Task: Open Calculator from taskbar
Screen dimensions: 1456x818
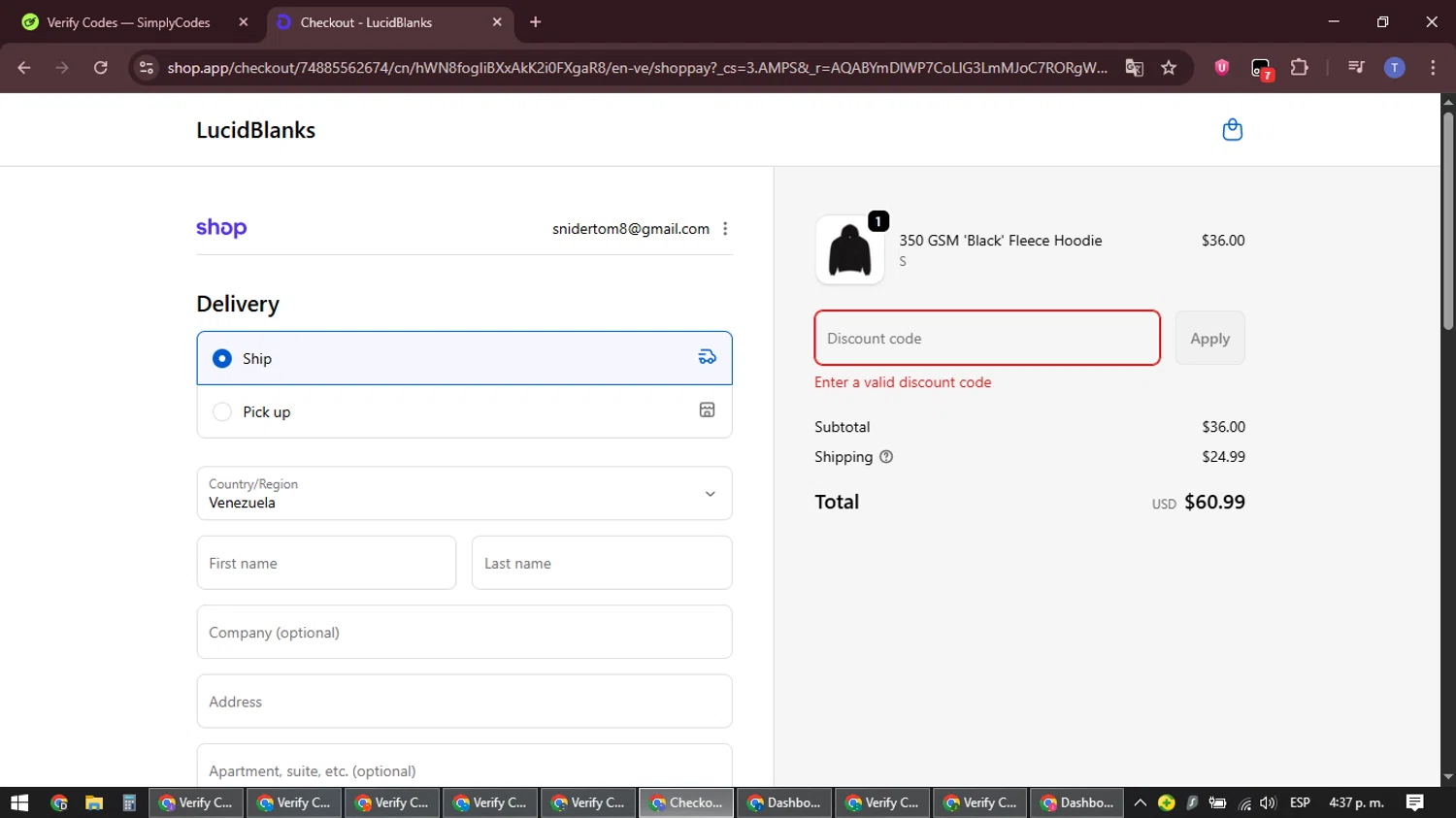Action: click(x=129, y=802)
